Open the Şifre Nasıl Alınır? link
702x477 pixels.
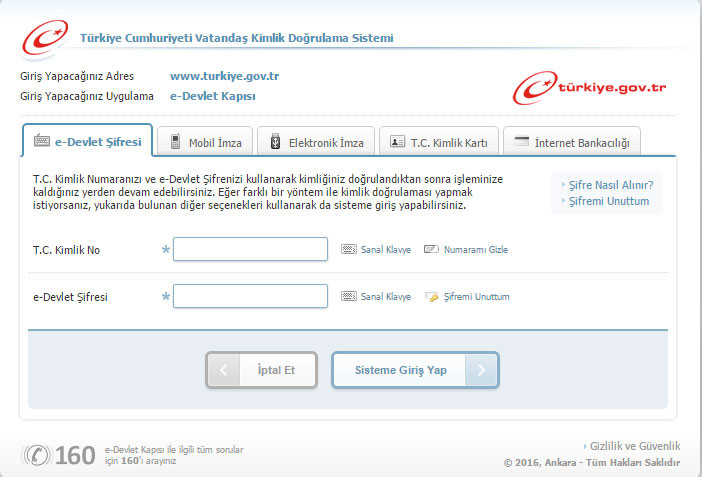(x=610, y=185)
